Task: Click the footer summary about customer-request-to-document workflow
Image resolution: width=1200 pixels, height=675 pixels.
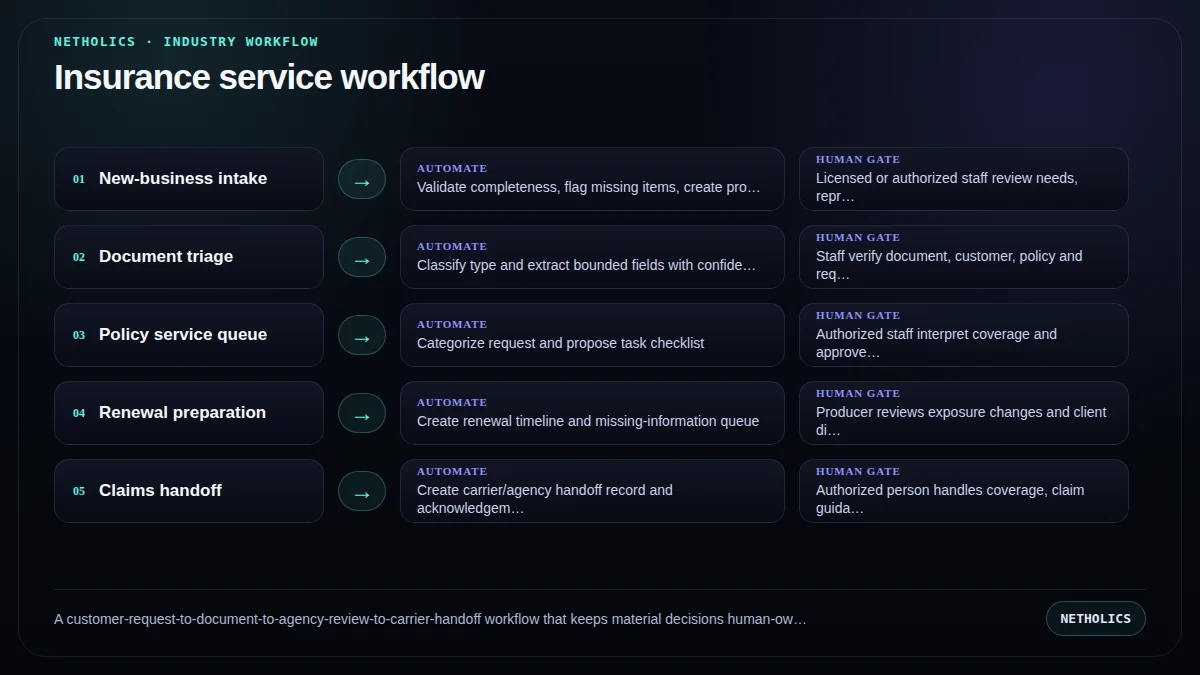Action: pyautogui.click(x=430, y=619)
